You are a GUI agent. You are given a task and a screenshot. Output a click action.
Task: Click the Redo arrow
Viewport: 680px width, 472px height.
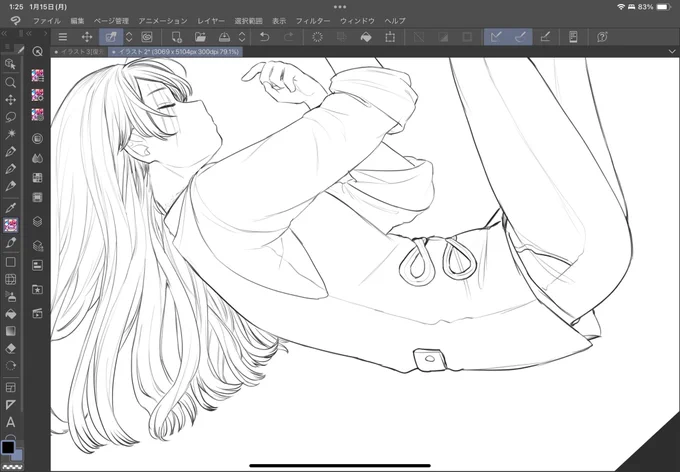pos(289,37)
